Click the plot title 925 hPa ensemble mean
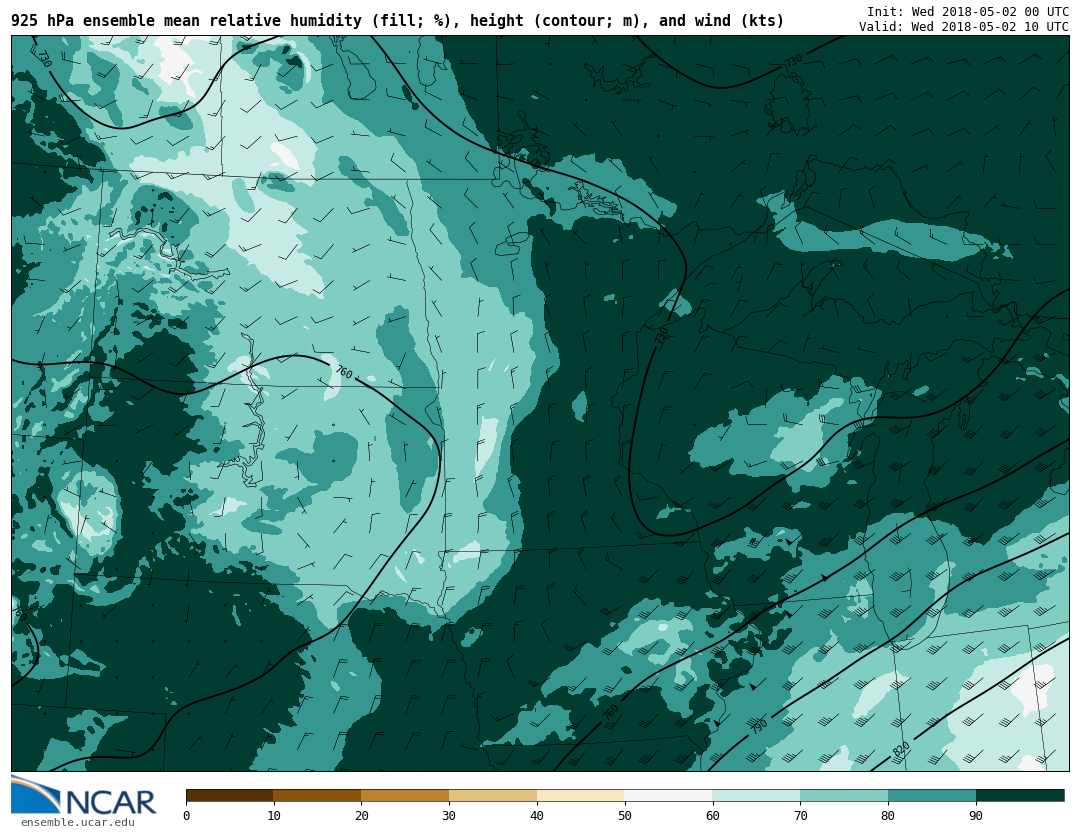The height and width of the screenshot is (834, 1080). pyautogui.click(x=397, y=21)
